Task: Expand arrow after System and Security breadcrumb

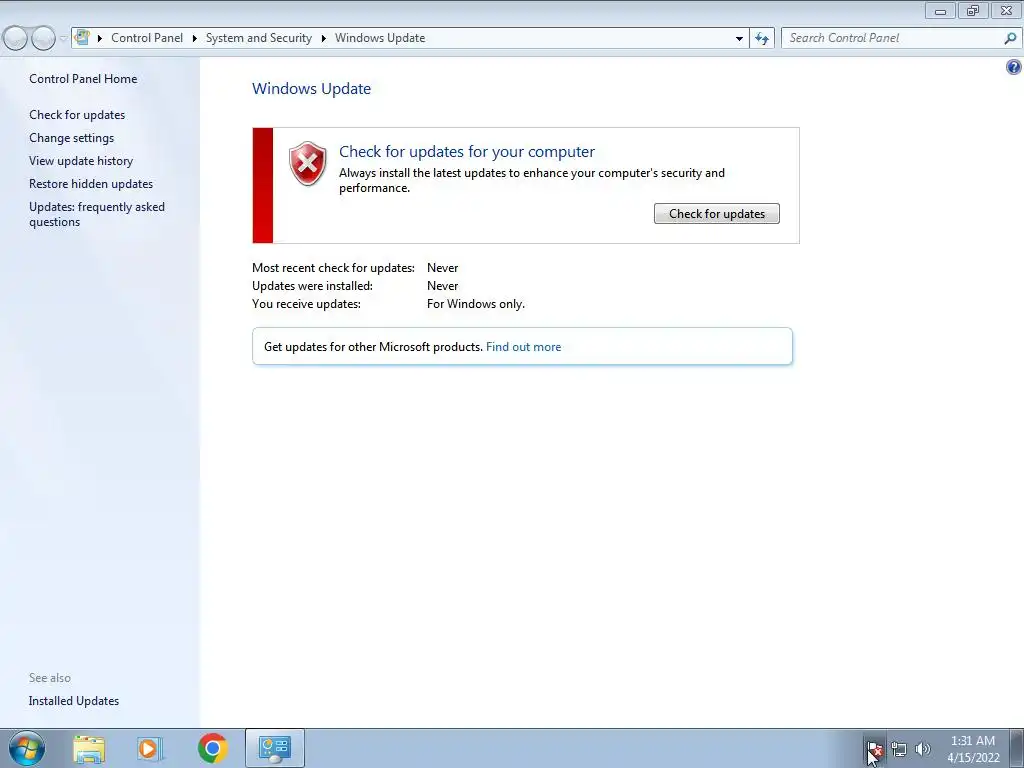Action: point(323,39)
